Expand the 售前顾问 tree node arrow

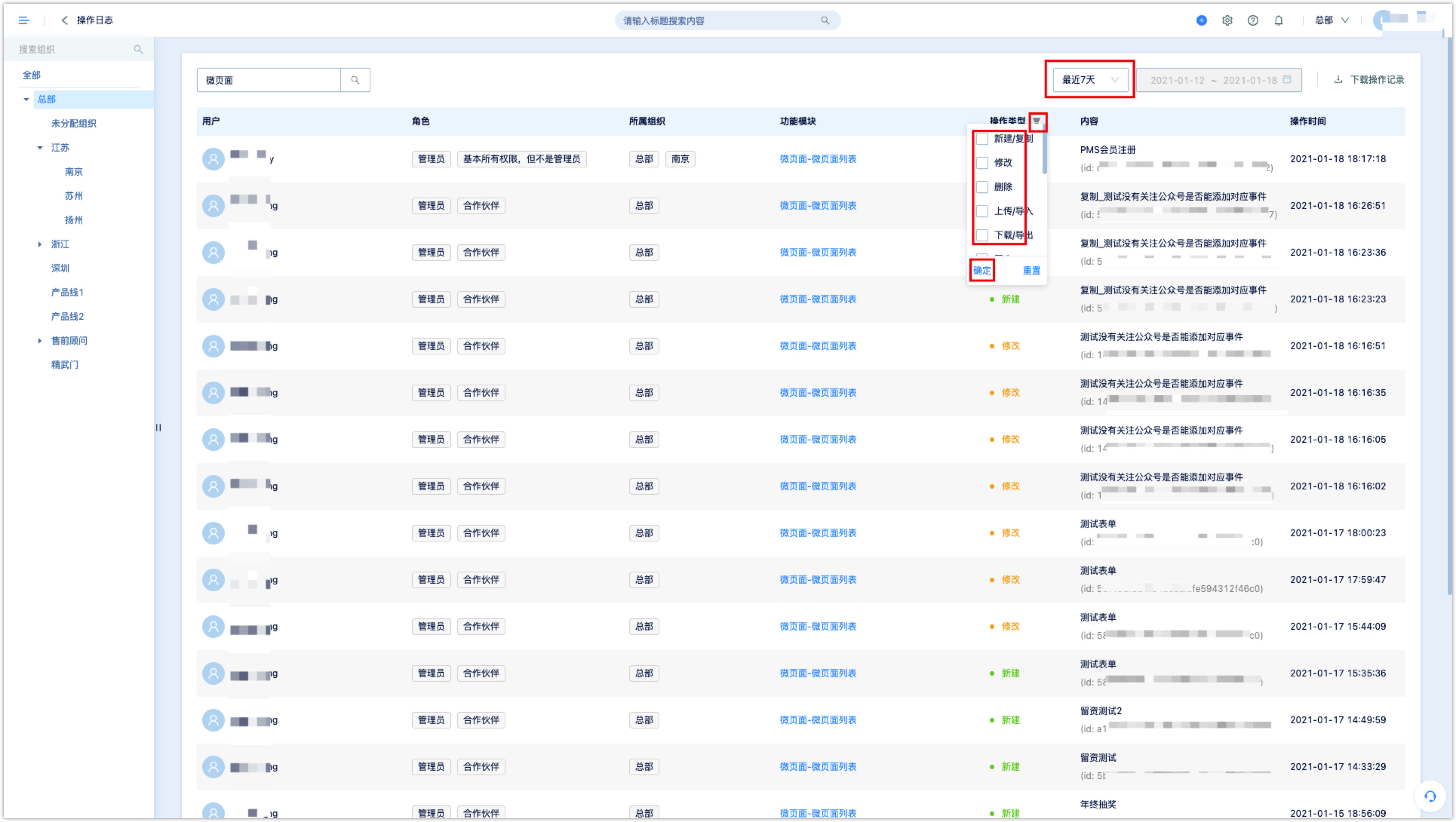click(x=40, y=340)
